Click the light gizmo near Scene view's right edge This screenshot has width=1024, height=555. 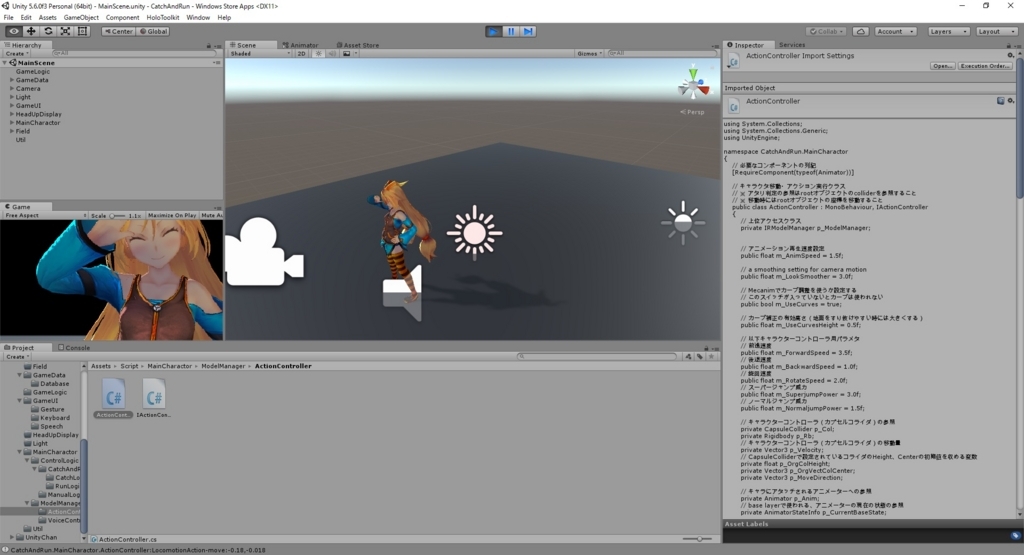(683, 223)
